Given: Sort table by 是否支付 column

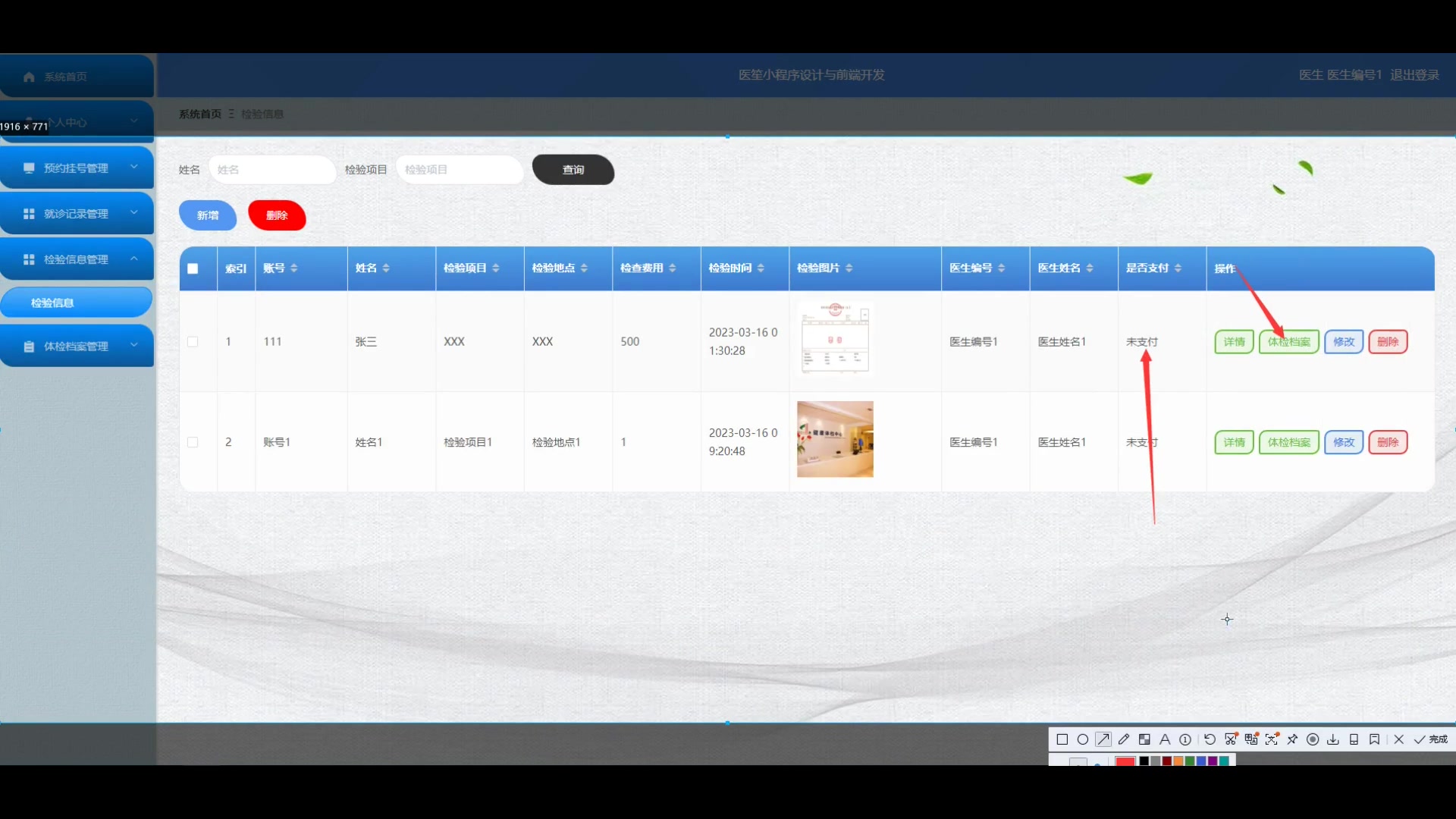Looking at the screenshot, I should [x=1178, y=268].
